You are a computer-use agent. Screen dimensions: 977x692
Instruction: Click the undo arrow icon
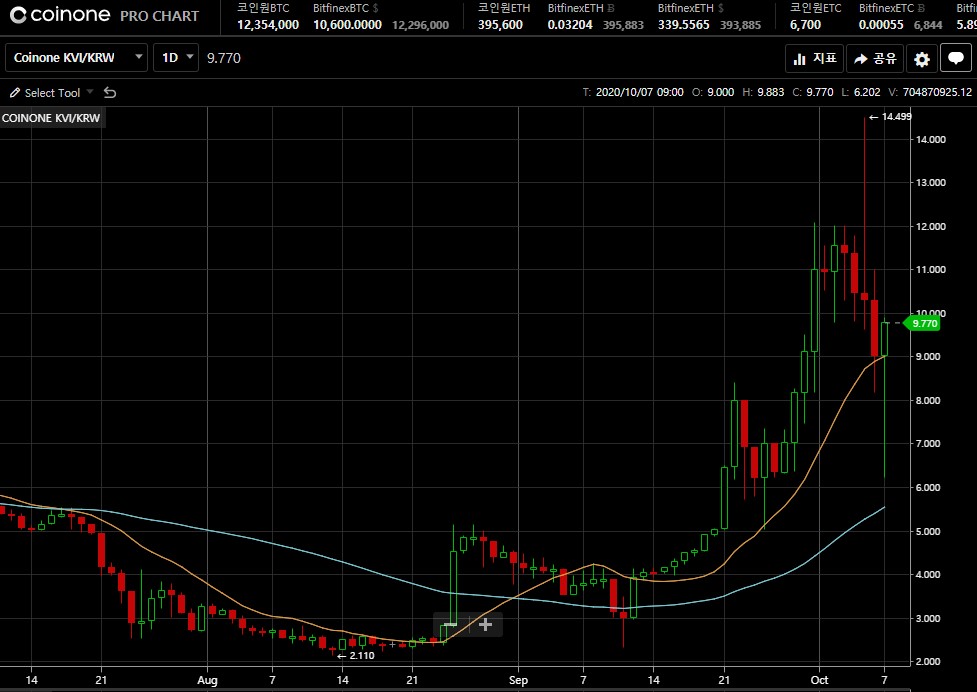(x=110, y=93)
